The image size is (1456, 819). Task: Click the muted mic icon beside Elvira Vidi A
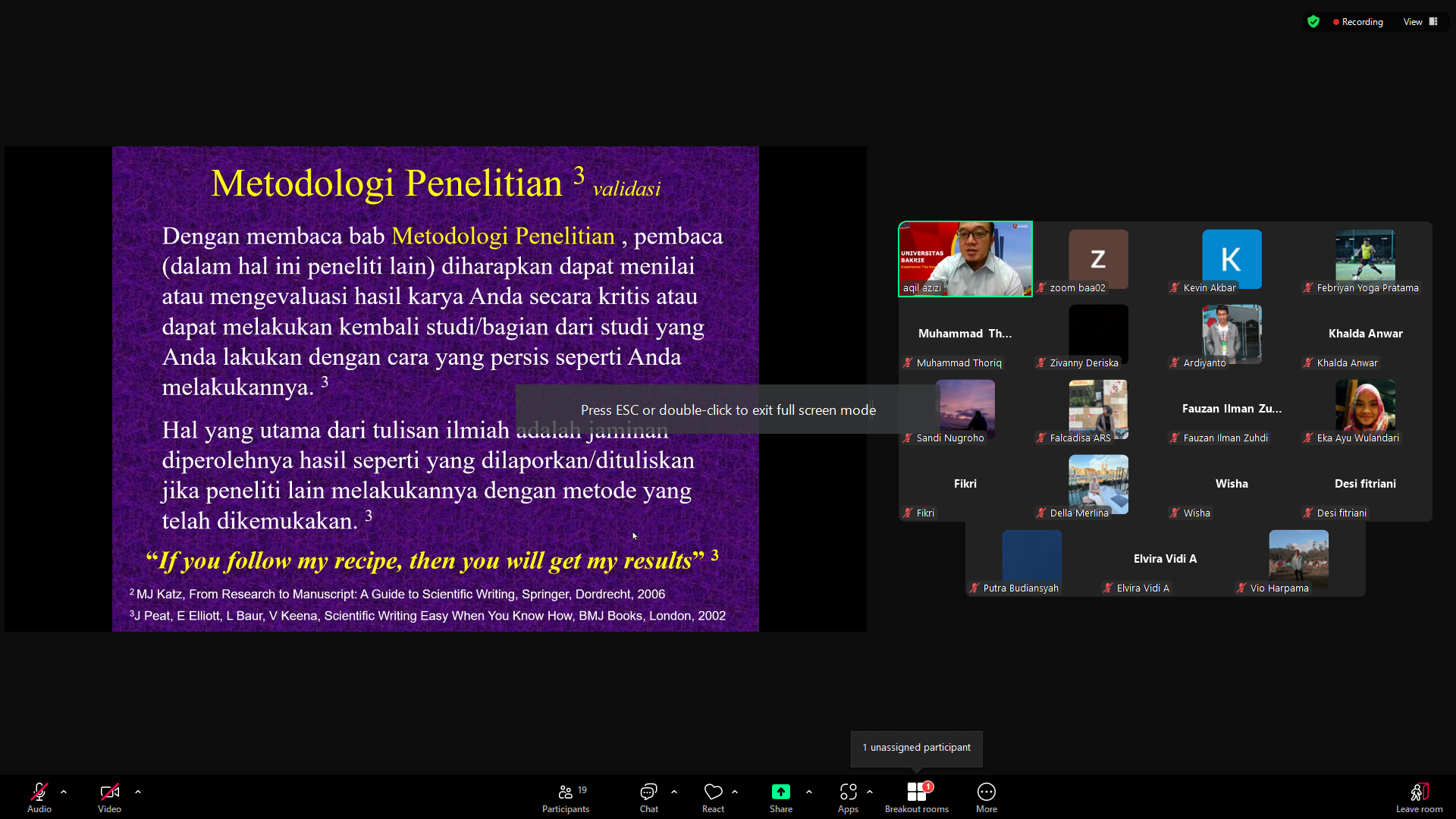tap(1108, 588)
